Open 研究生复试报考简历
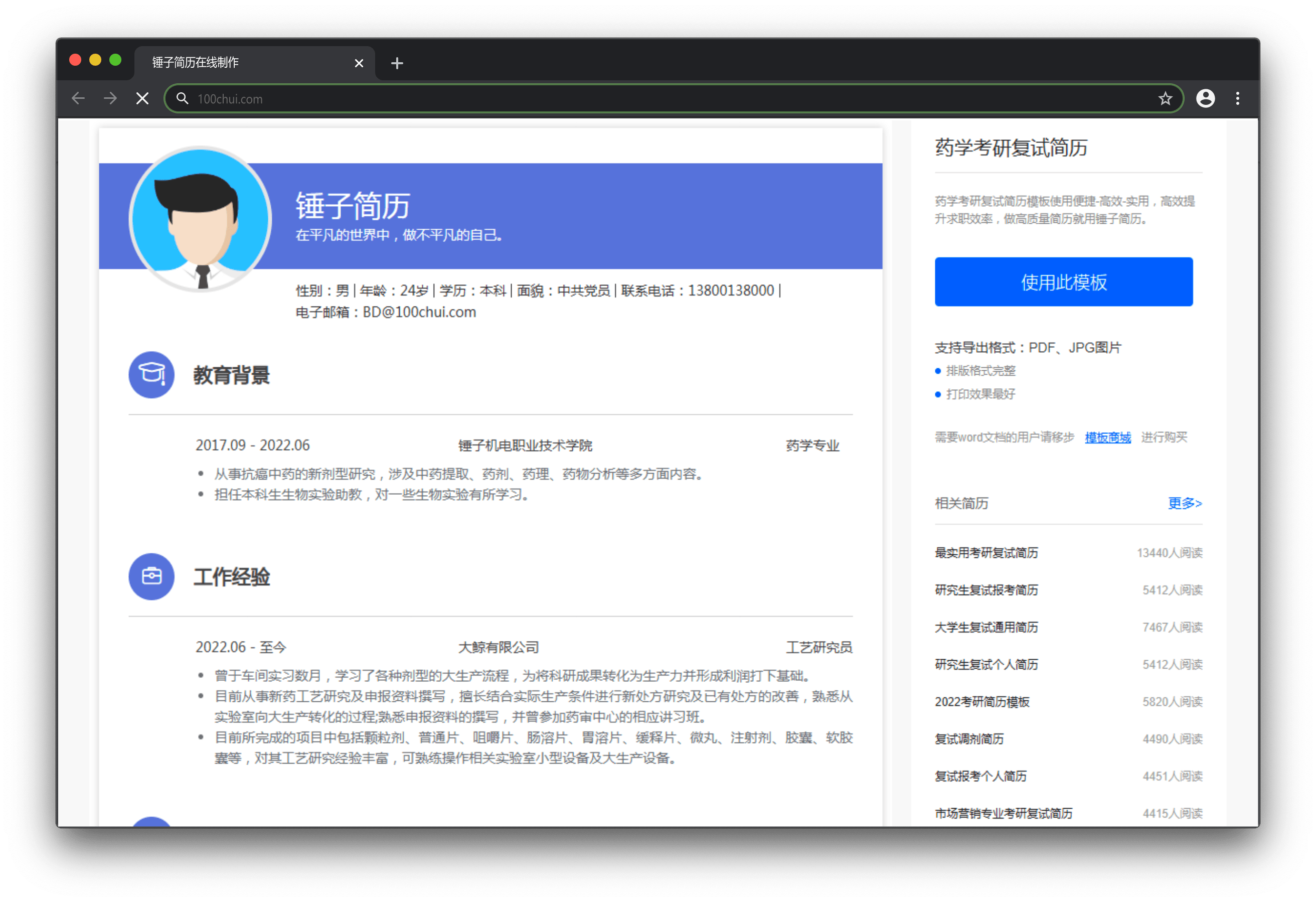Screen dimensions: 1316x902 pos(986,590)
